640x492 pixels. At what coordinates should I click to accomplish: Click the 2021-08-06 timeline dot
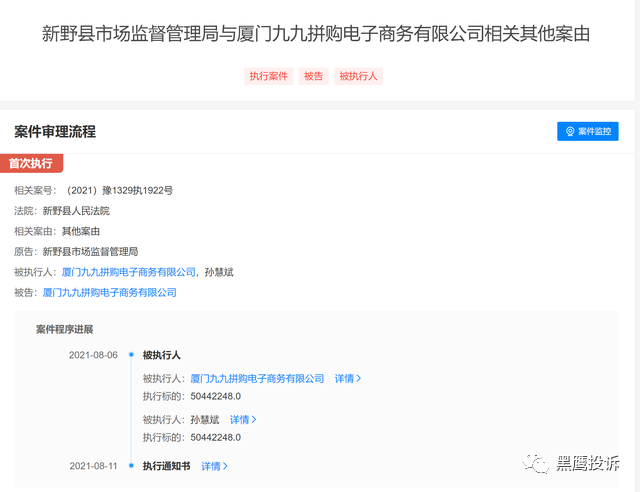(x=131, y=355)
